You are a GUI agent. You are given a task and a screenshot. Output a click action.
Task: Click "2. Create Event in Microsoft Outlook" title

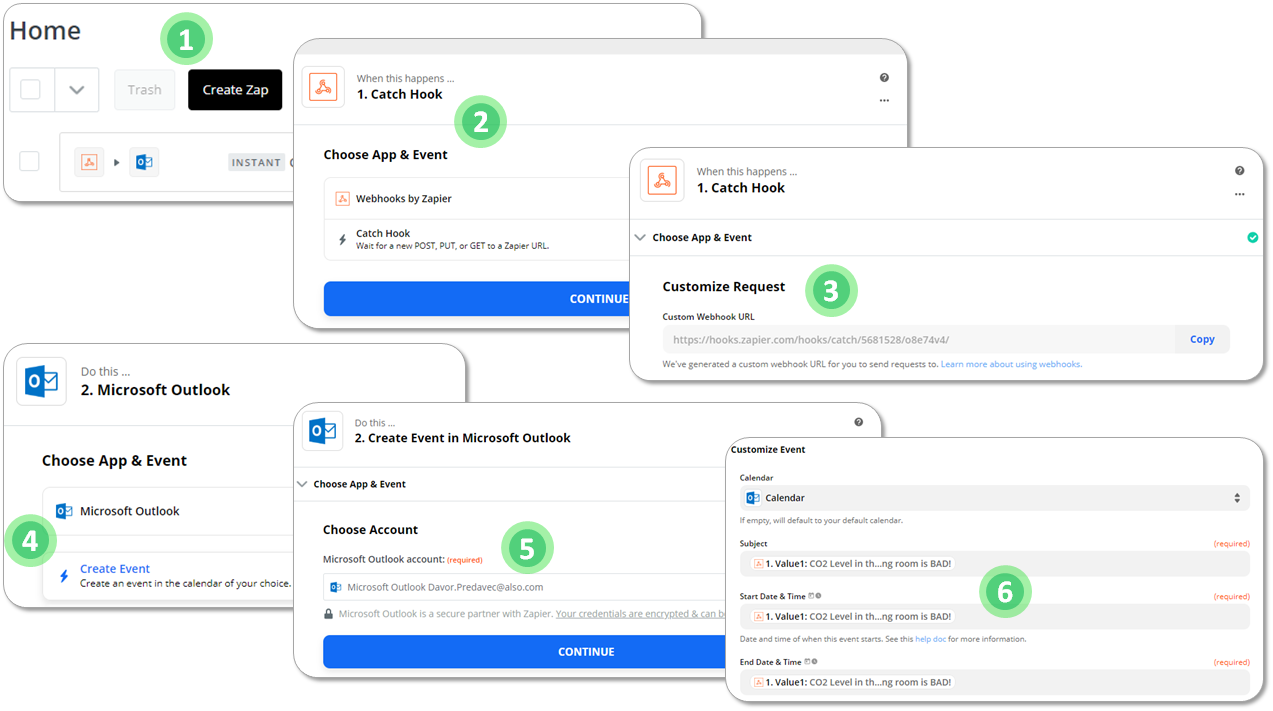point(463,438)
